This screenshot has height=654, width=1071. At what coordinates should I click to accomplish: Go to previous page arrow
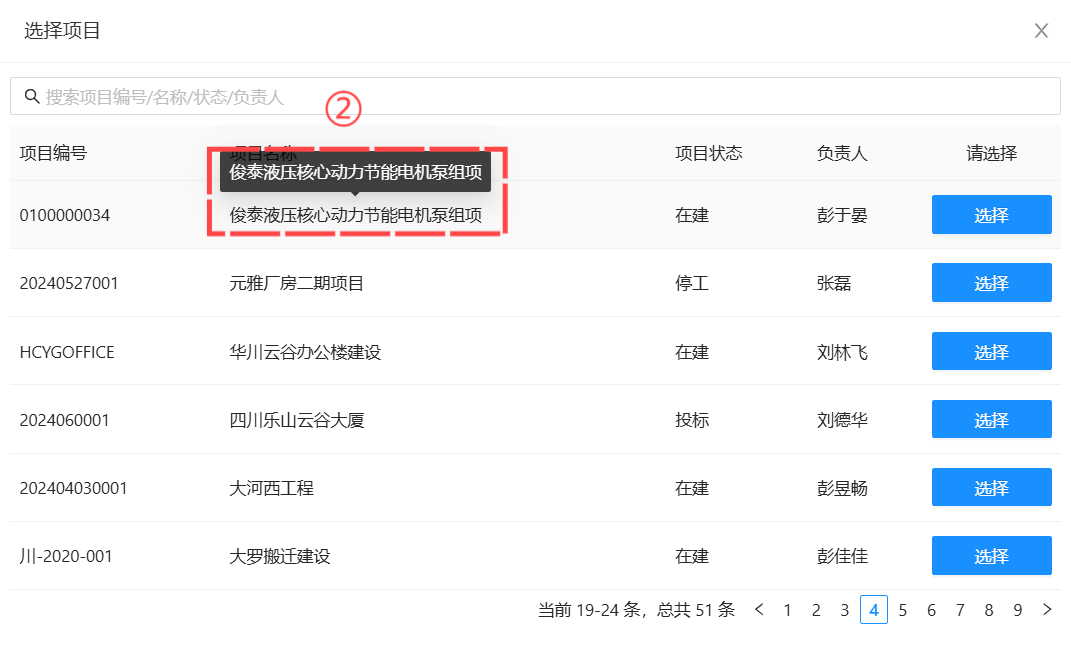[759, 610]
